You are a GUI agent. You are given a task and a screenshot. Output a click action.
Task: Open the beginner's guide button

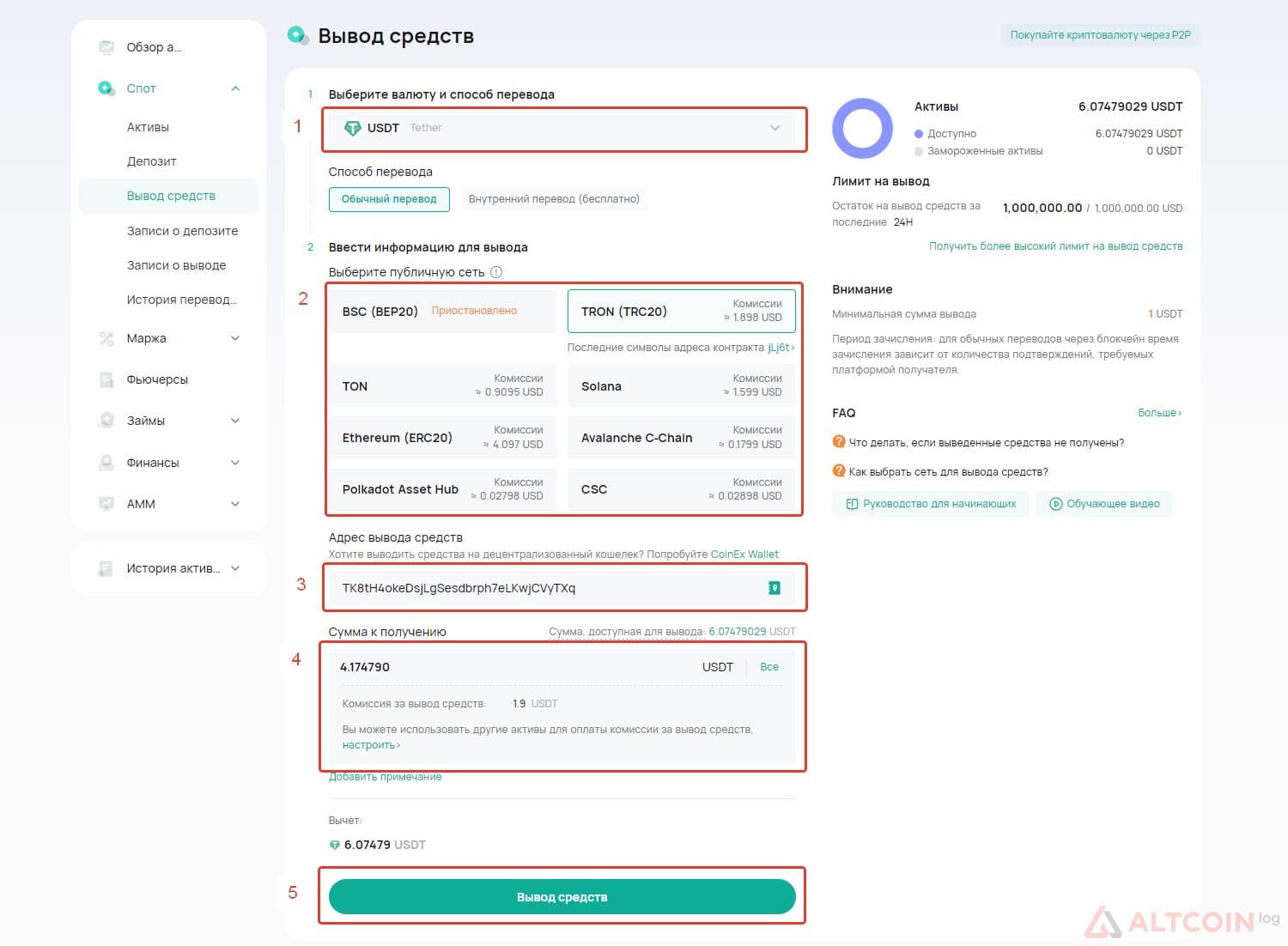pyautogui.click(x=931, y=504)
